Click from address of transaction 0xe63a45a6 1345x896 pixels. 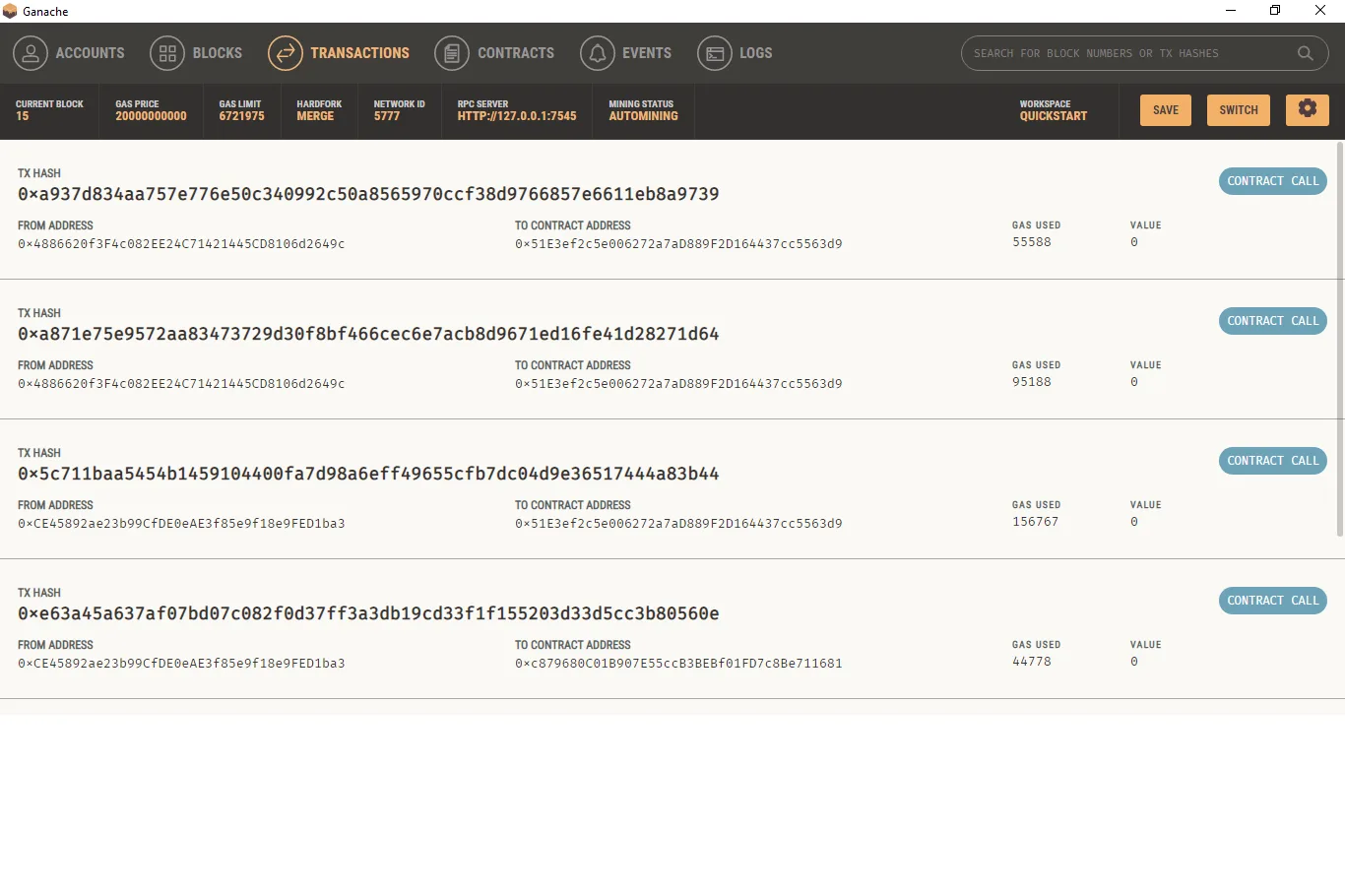point(181,664)
